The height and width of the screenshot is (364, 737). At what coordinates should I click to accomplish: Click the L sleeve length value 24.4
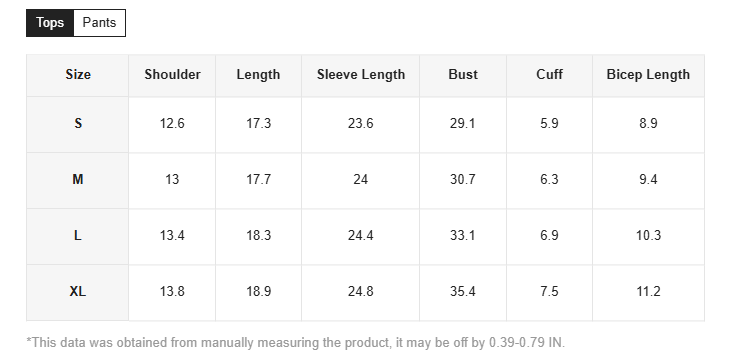coord(361,236)
